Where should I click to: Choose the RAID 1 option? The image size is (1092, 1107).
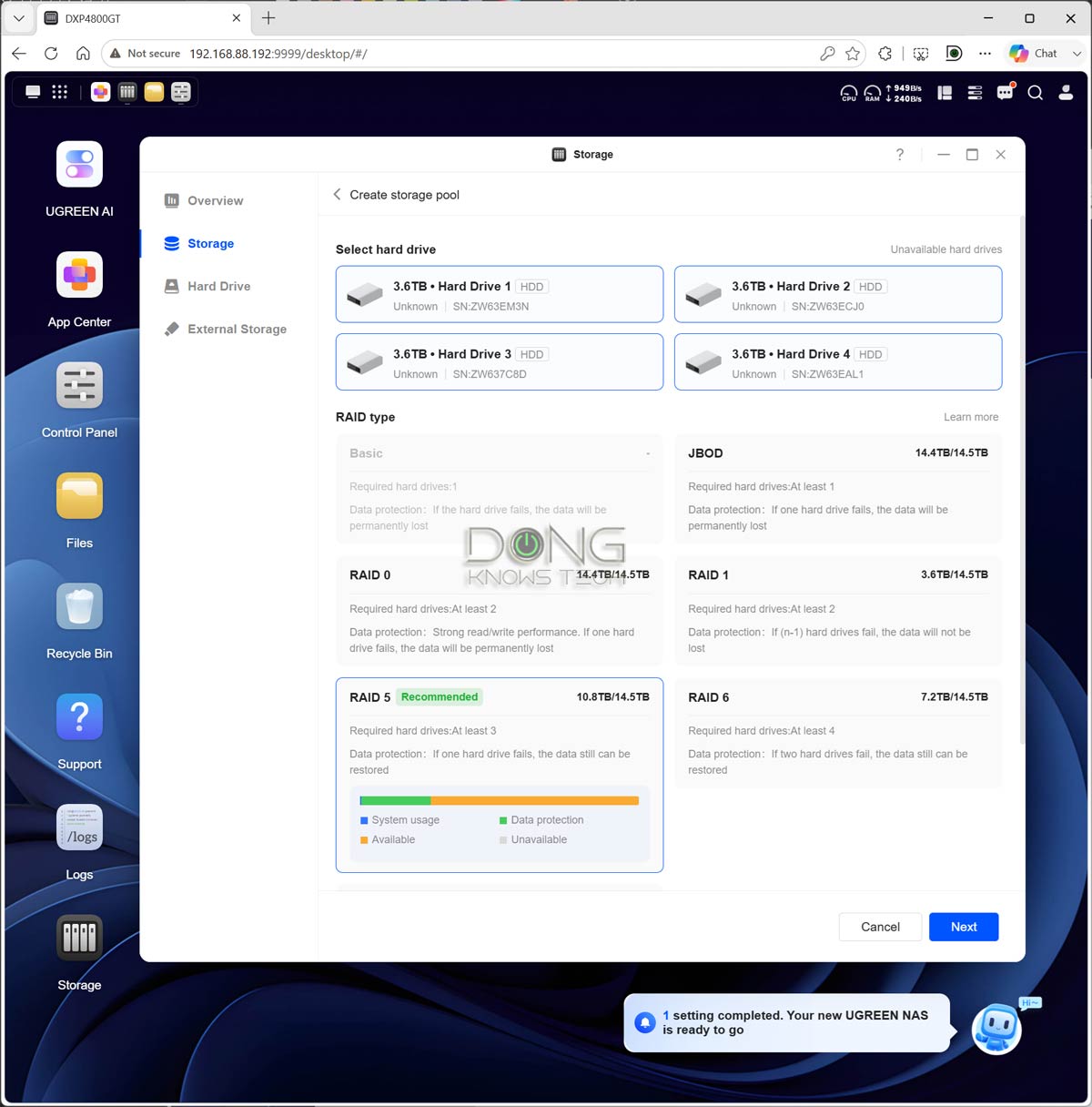point(838,611)
